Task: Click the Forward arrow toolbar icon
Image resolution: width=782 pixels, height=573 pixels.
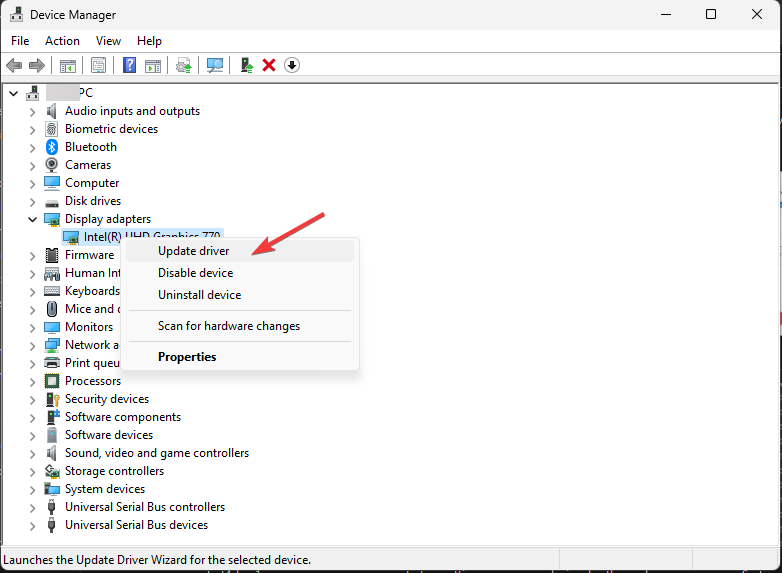Action: pyautogui.click(x=37, y=65)
